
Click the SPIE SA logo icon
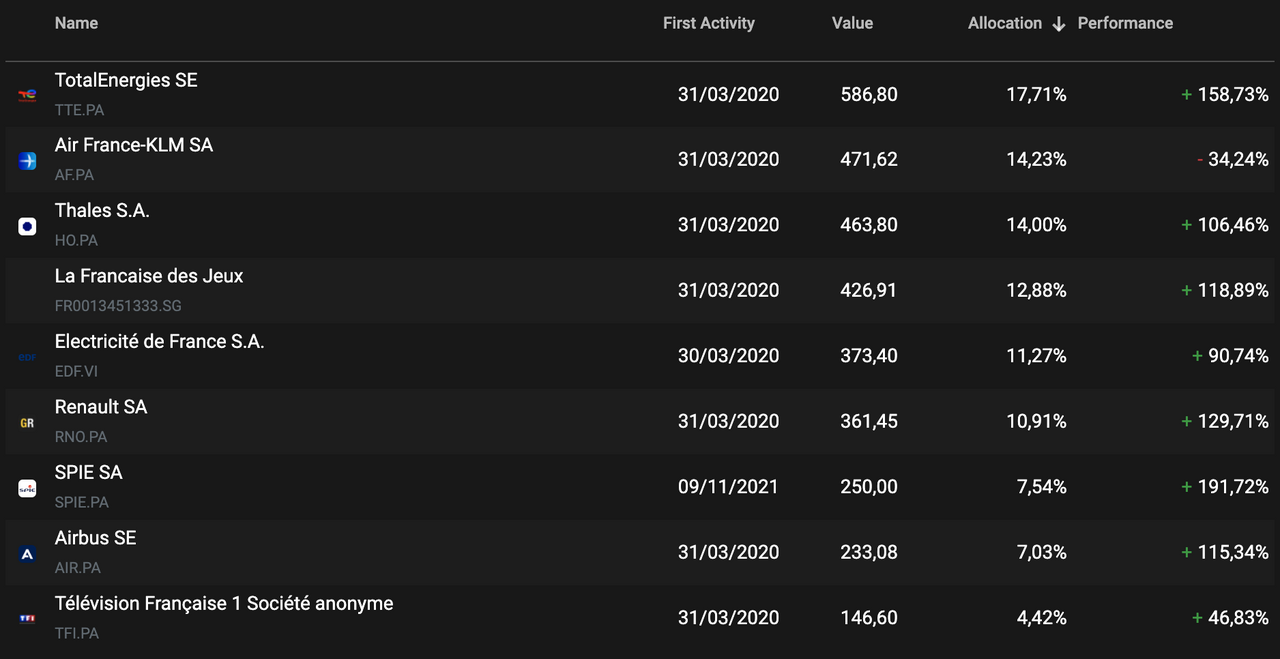tap(27, 488)
